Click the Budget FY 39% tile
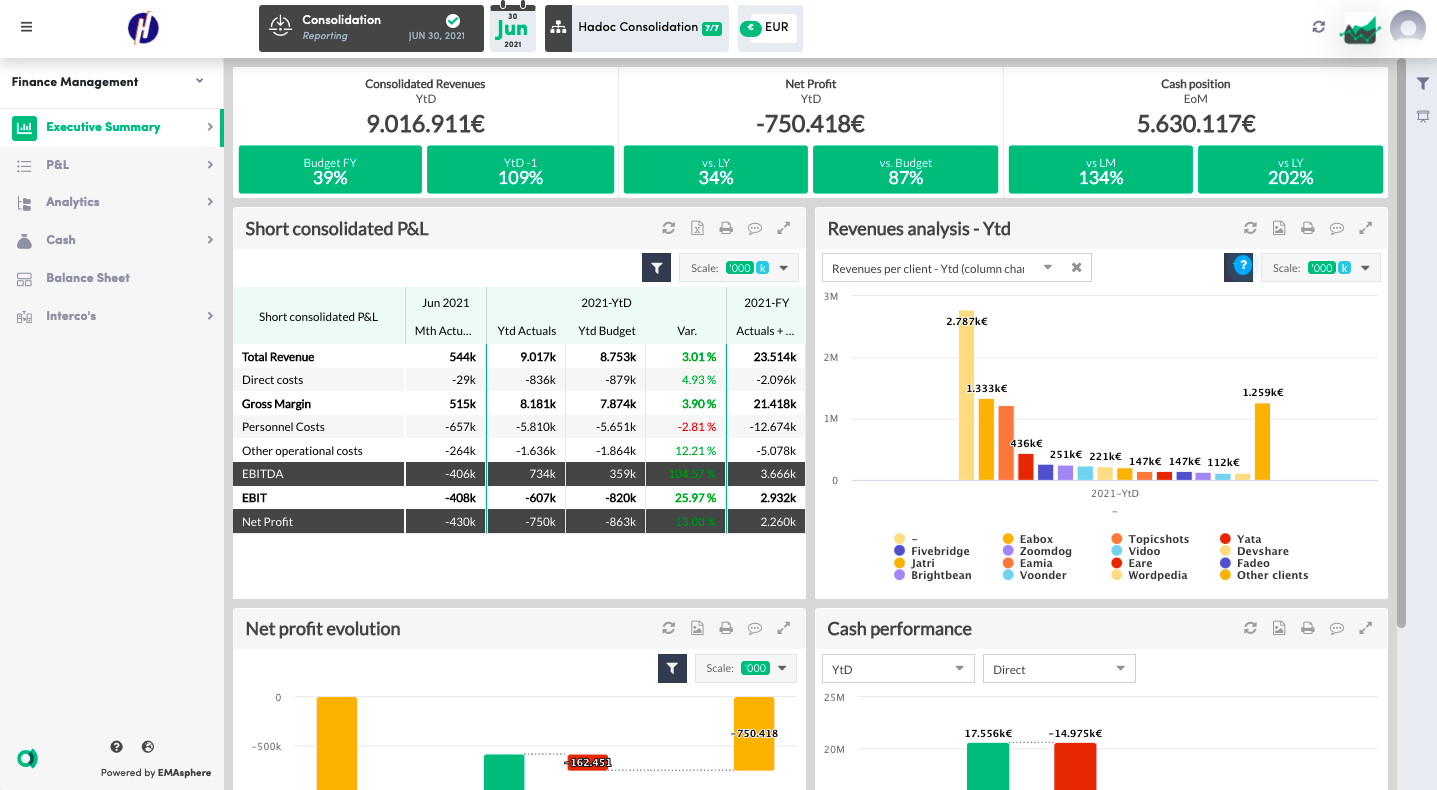This screenshot has width=1437, height=790. coord(329,170)
